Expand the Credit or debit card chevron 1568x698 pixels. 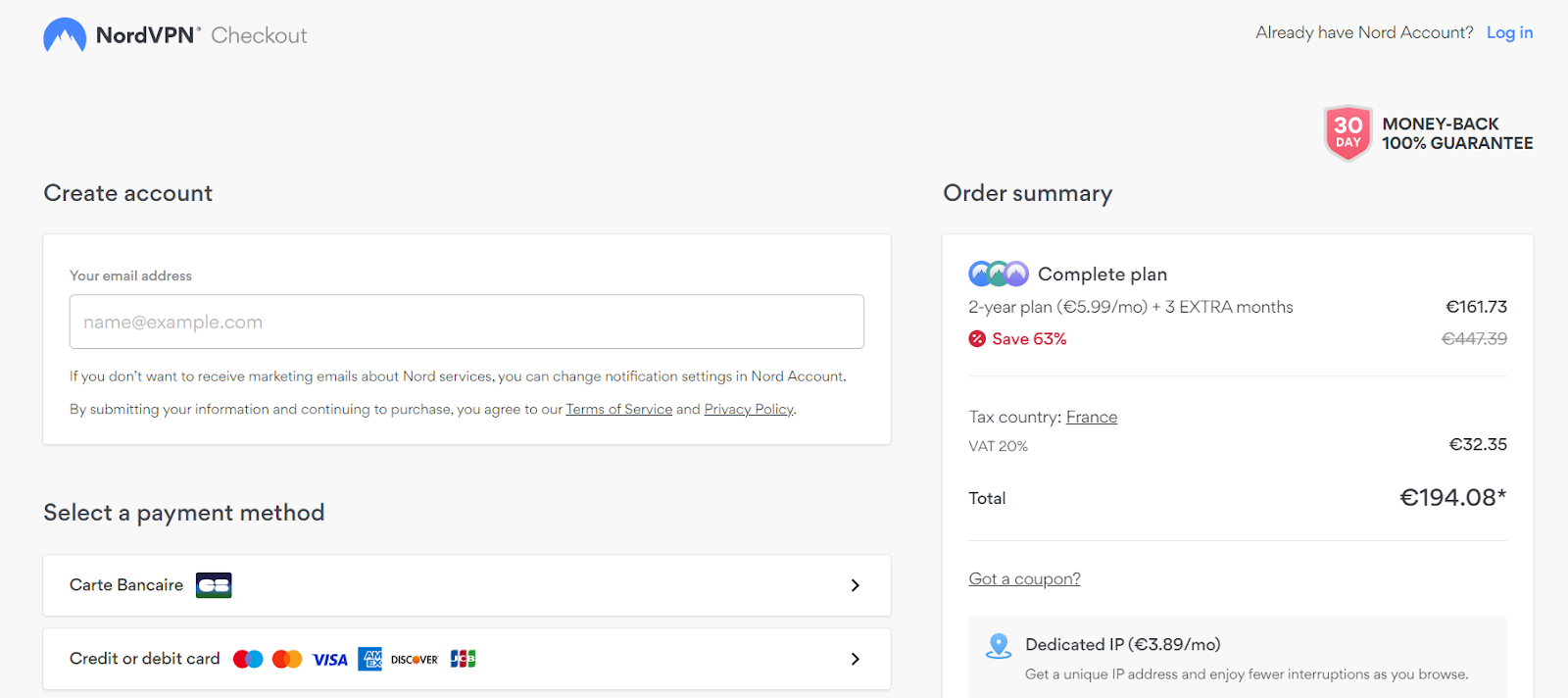pos(855,659)
